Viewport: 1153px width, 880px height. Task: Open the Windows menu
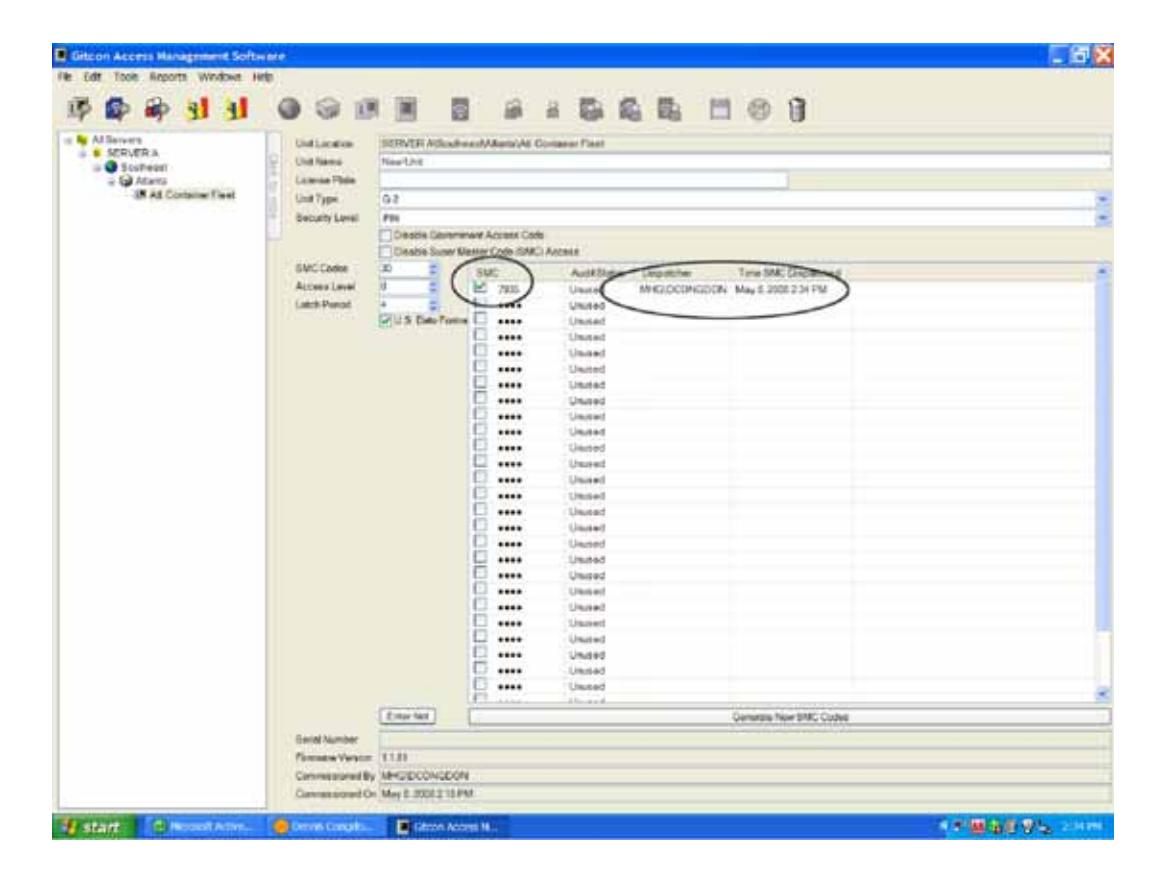(218, 76)
